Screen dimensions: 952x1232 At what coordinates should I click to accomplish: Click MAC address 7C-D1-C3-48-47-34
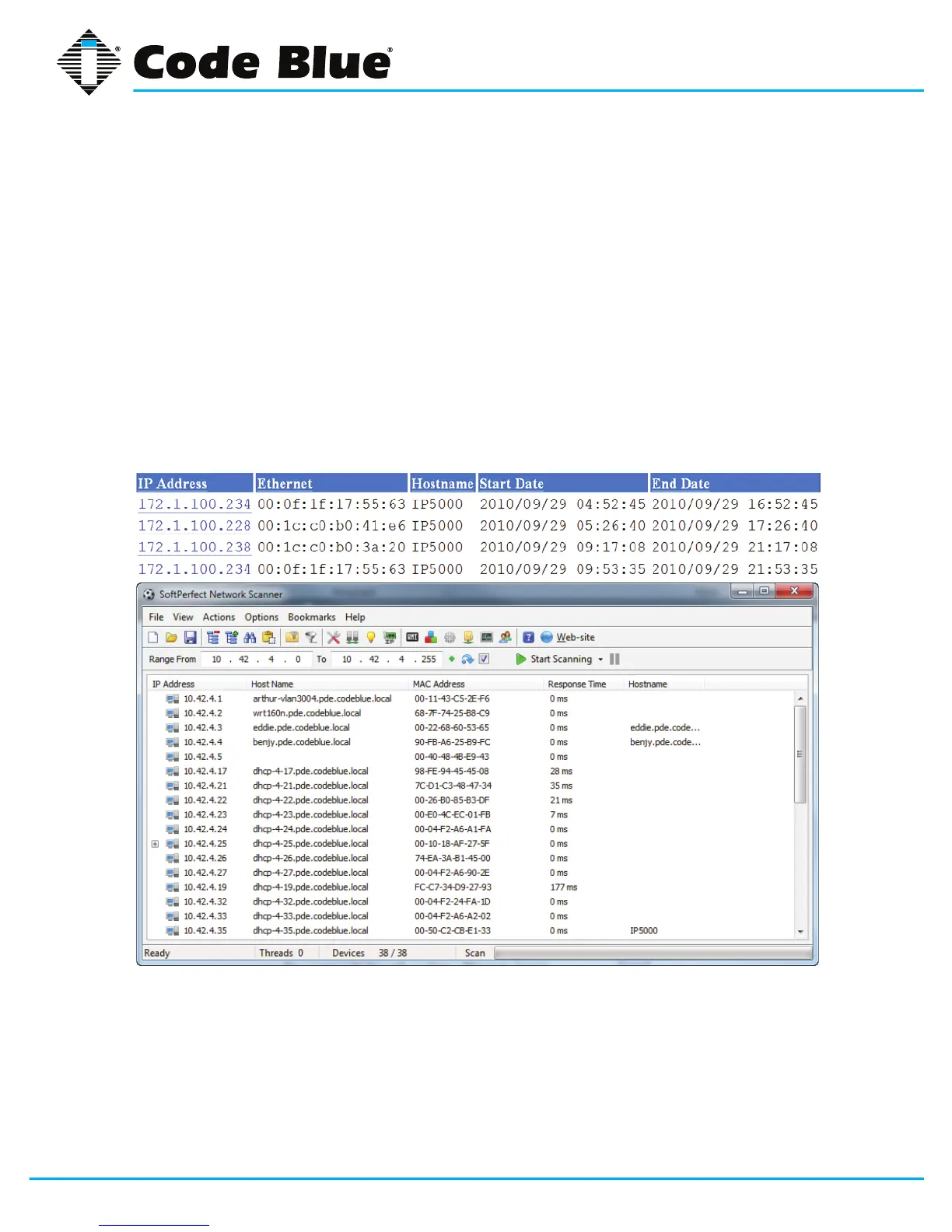[x=453, y=786]
